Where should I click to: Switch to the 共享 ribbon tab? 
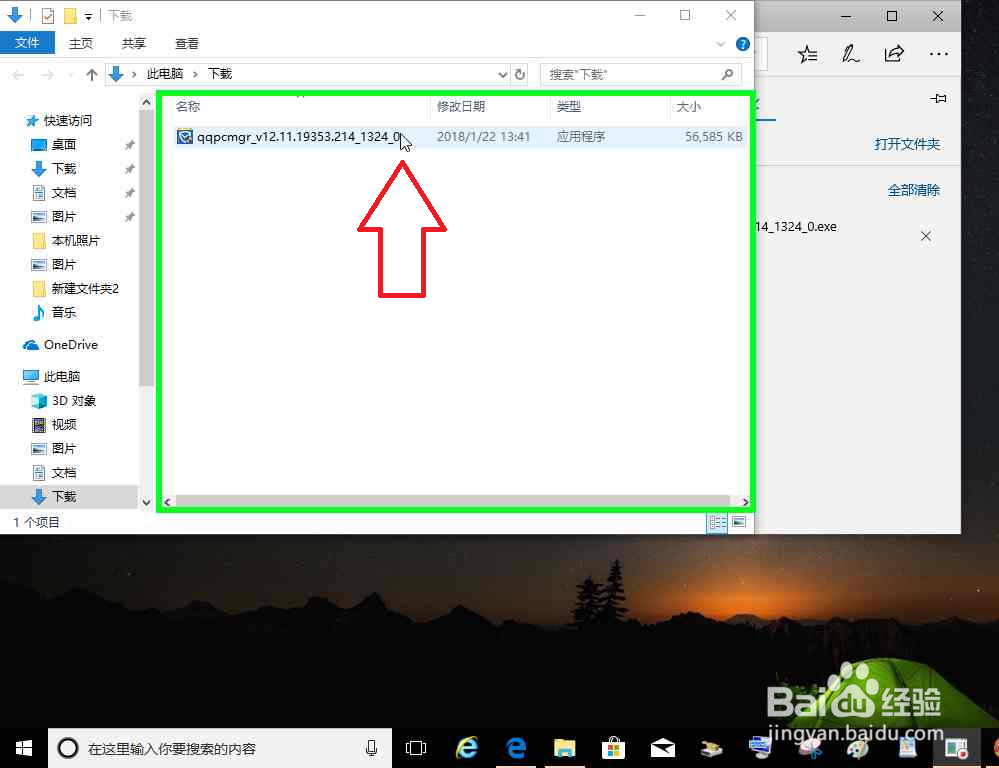[x=134, y=43]
